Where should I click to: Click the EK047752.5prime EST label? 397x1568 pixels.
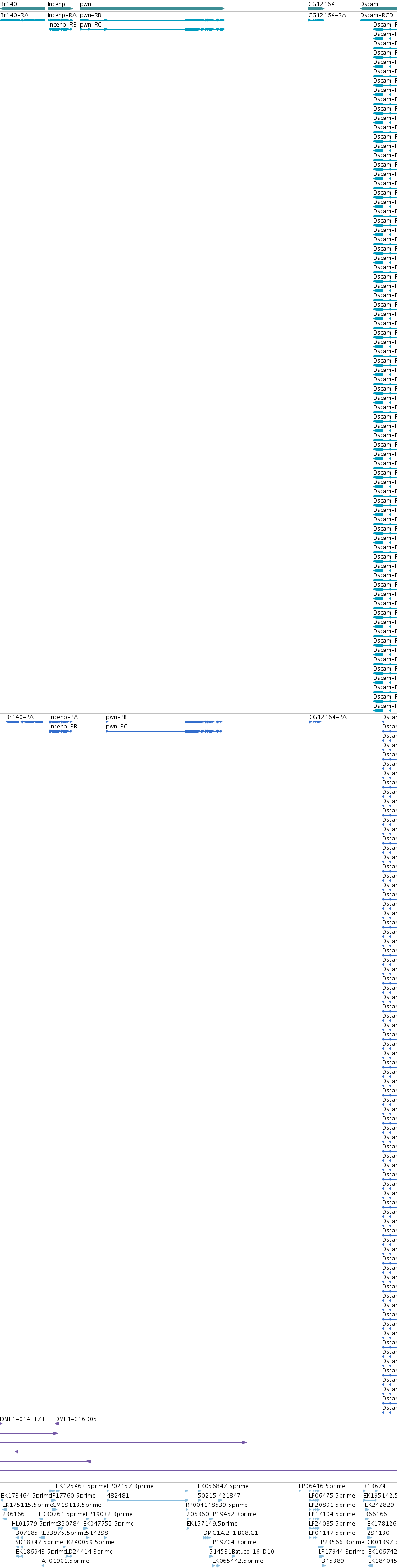click(108, 1524)
